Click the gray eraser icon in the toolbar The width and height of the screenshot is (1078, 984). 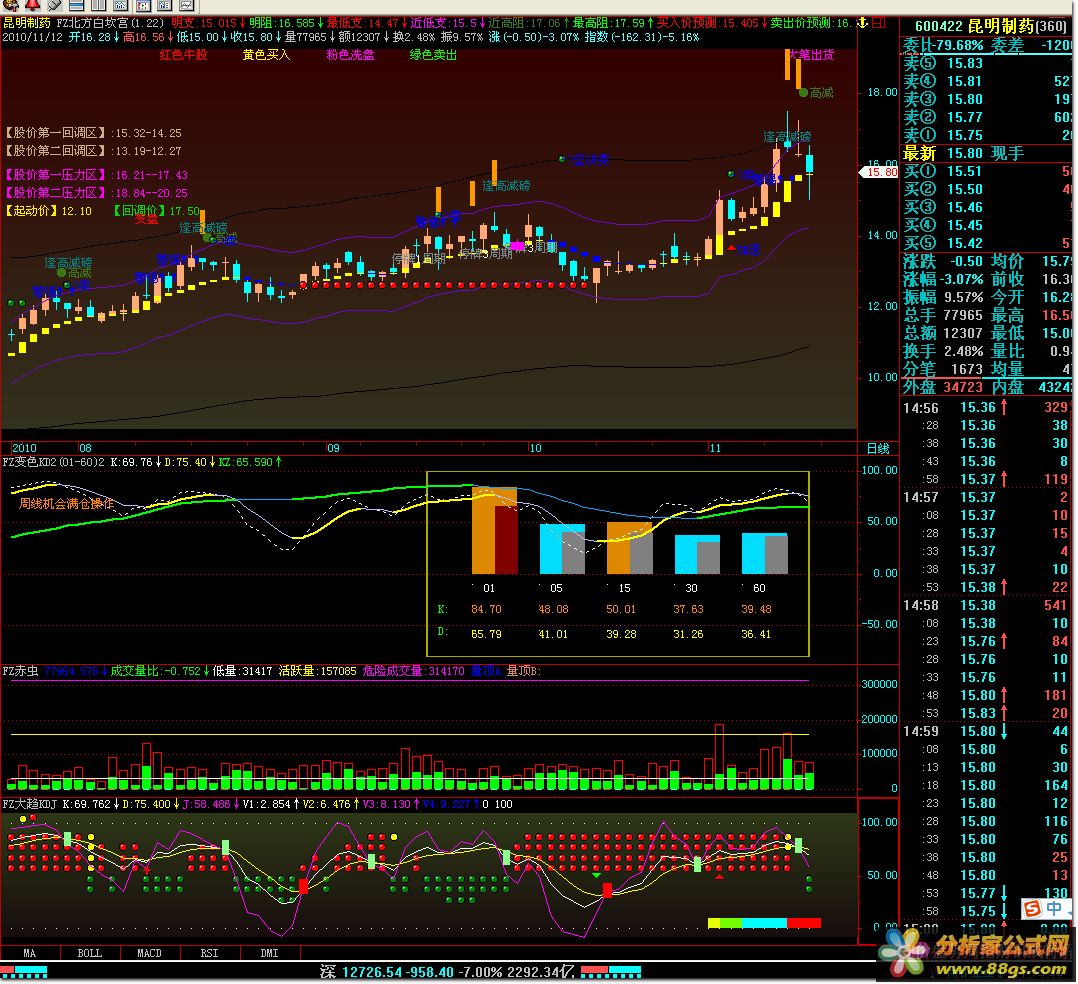tap(54, 5)
